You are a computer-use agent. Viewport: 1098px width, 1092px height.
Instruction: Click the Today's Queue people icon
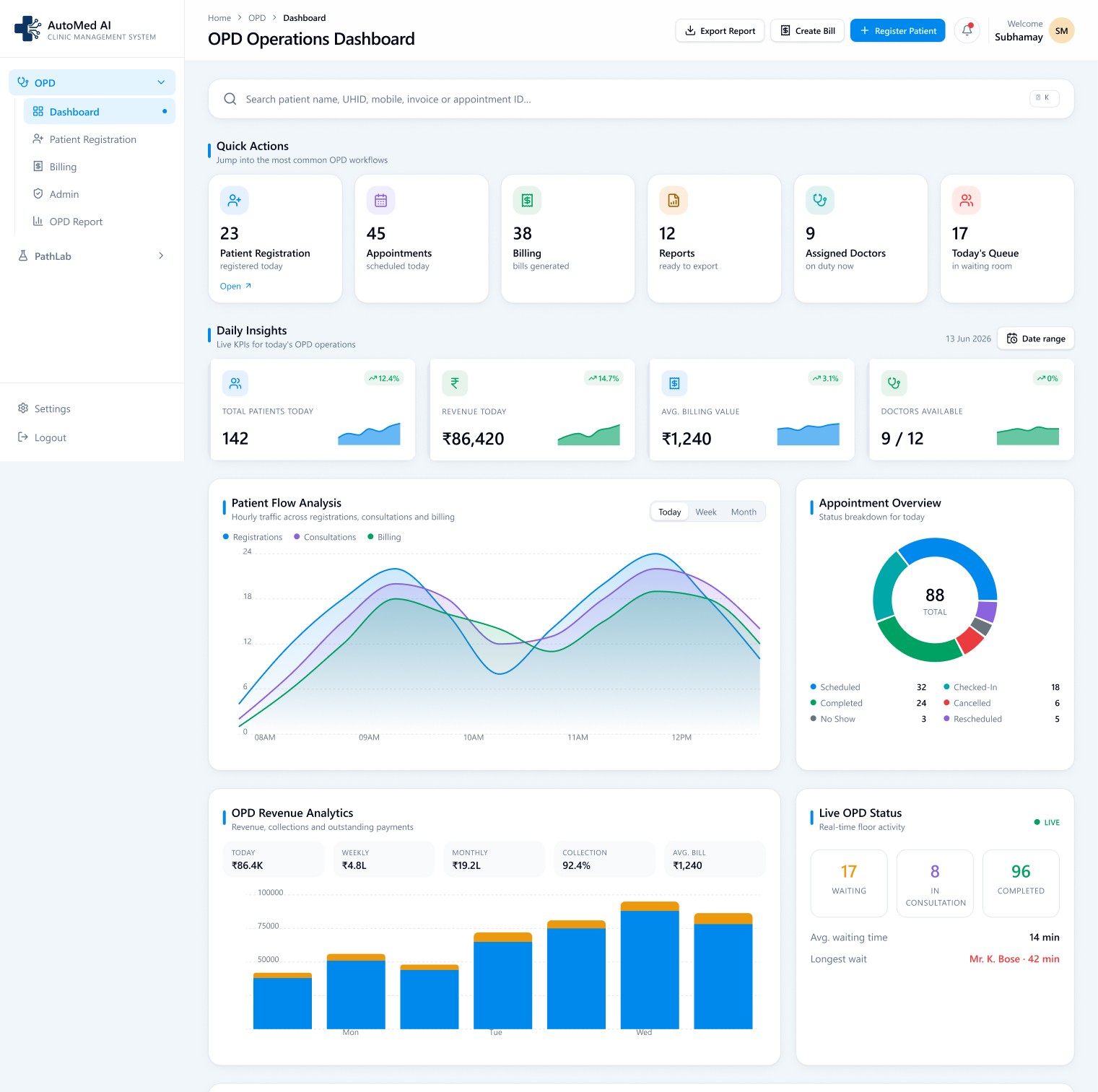[x=966, y=200]
